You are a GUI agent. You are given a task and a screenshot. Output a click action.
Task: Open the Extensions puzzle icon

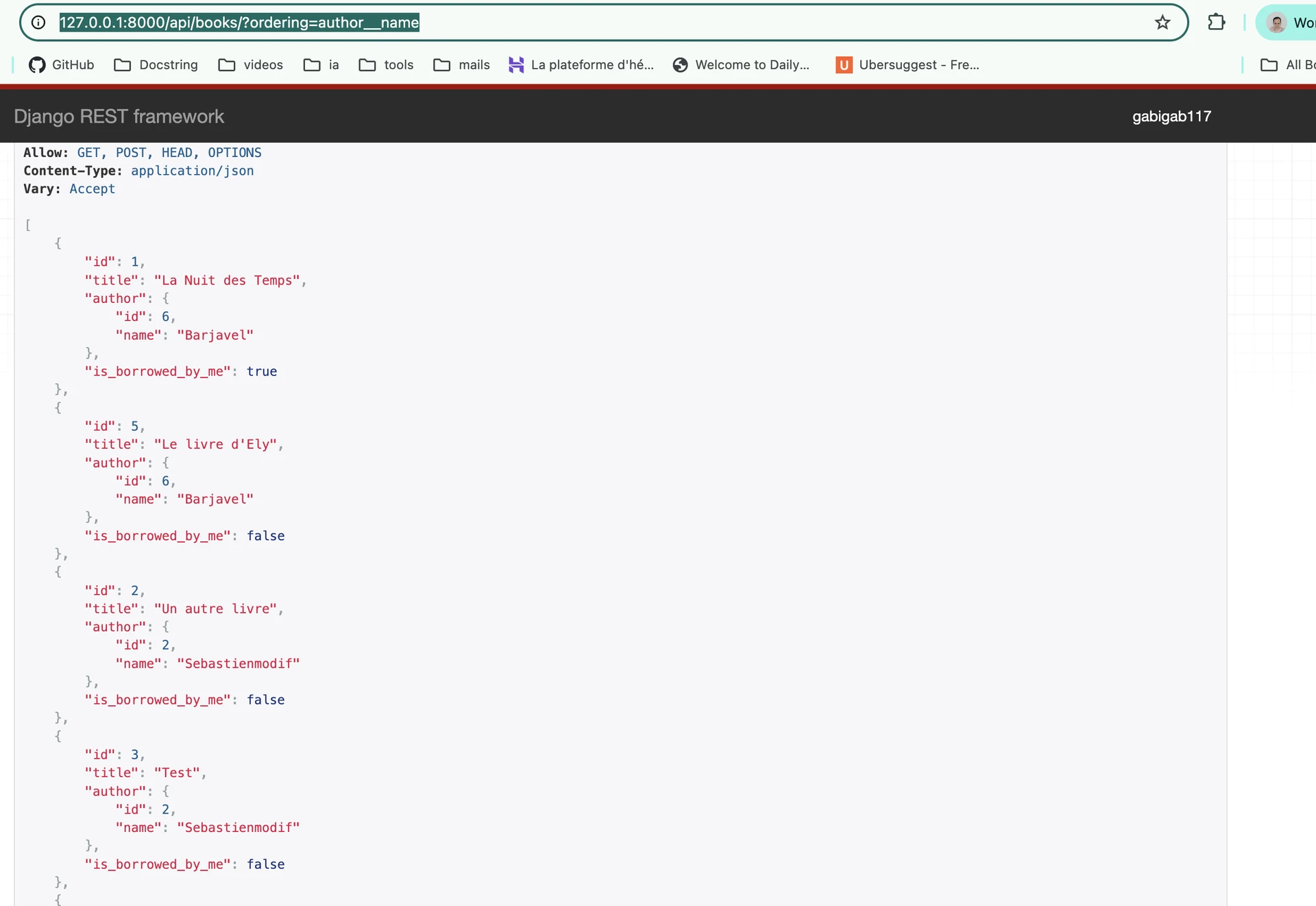point(1217,23)
